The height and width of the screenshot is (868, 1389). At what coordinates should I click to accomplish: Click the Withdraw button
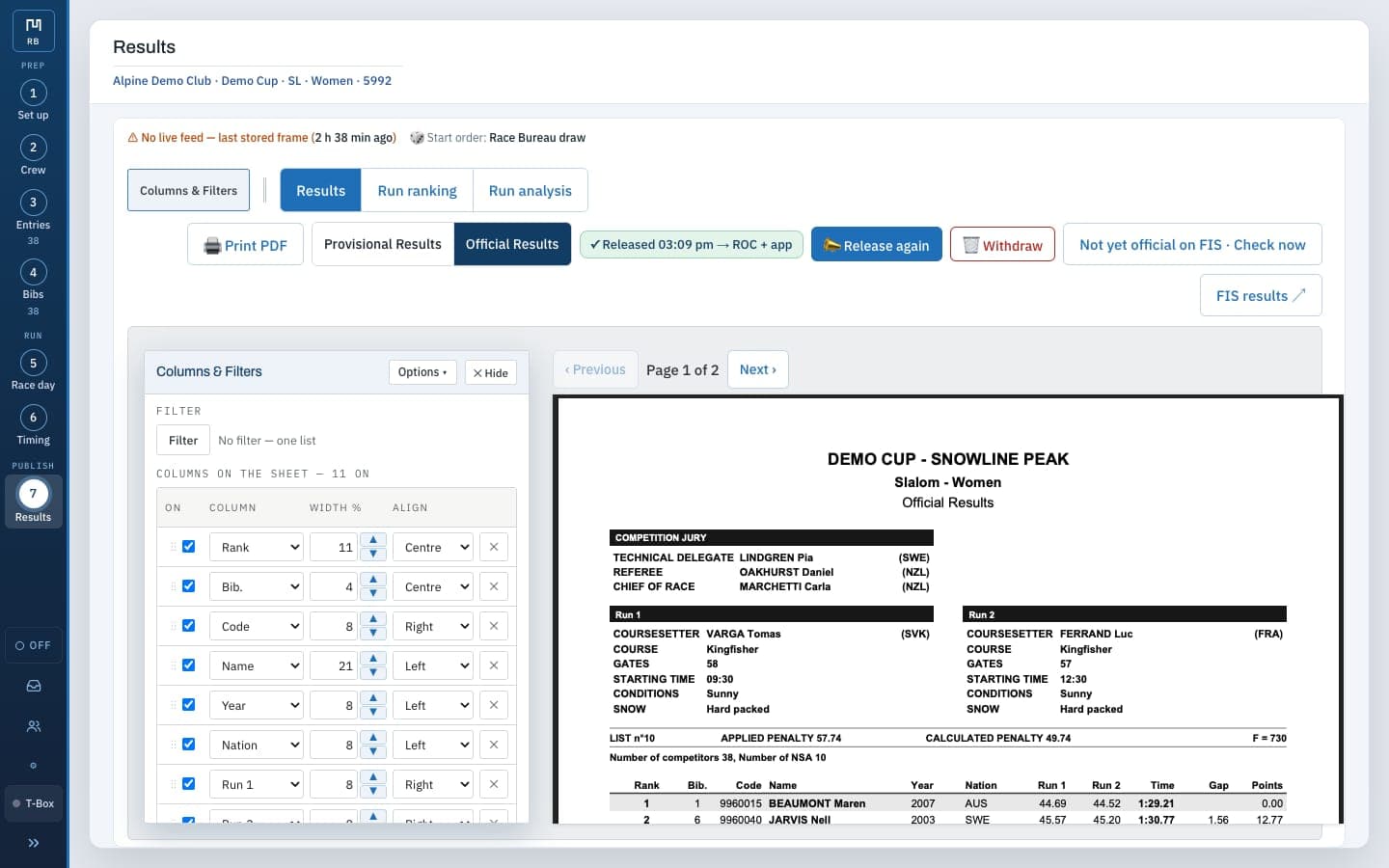(x=1002, y=245)
